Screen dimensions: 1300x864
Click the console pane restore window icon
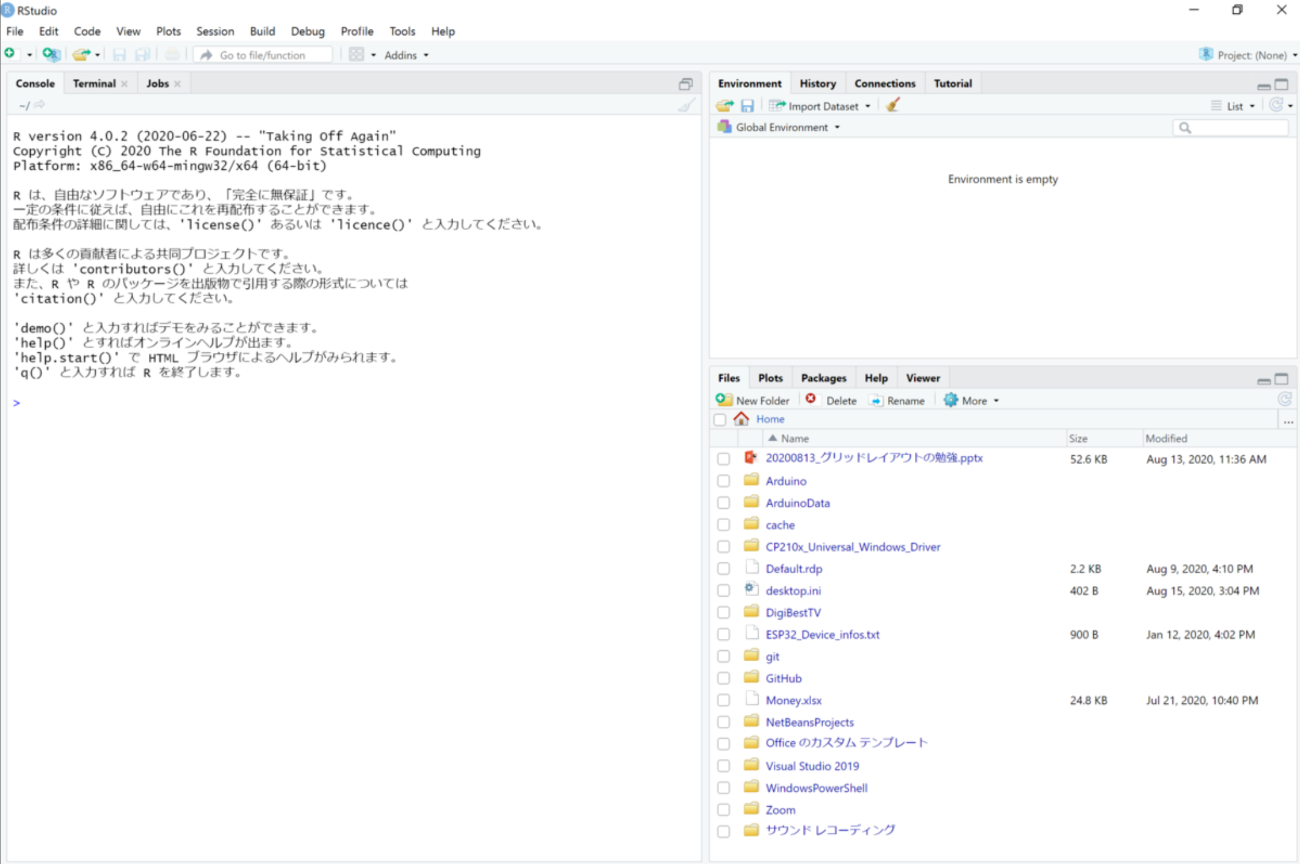(x=685, y=84)
